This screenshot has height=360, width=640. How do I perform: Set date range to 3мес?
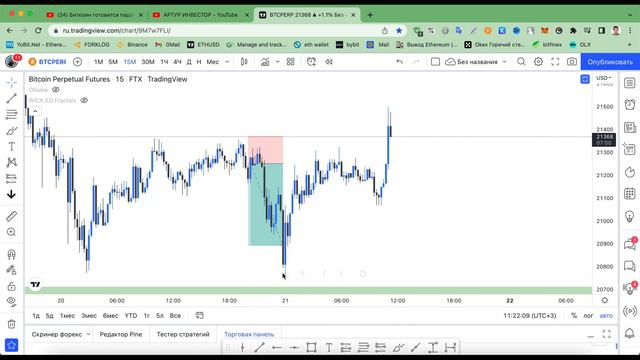click(x=89, y=316)
